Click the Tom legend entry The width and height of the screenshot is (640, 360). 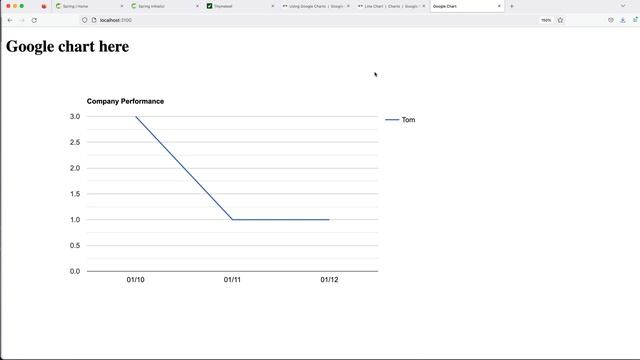pos(400,120)
